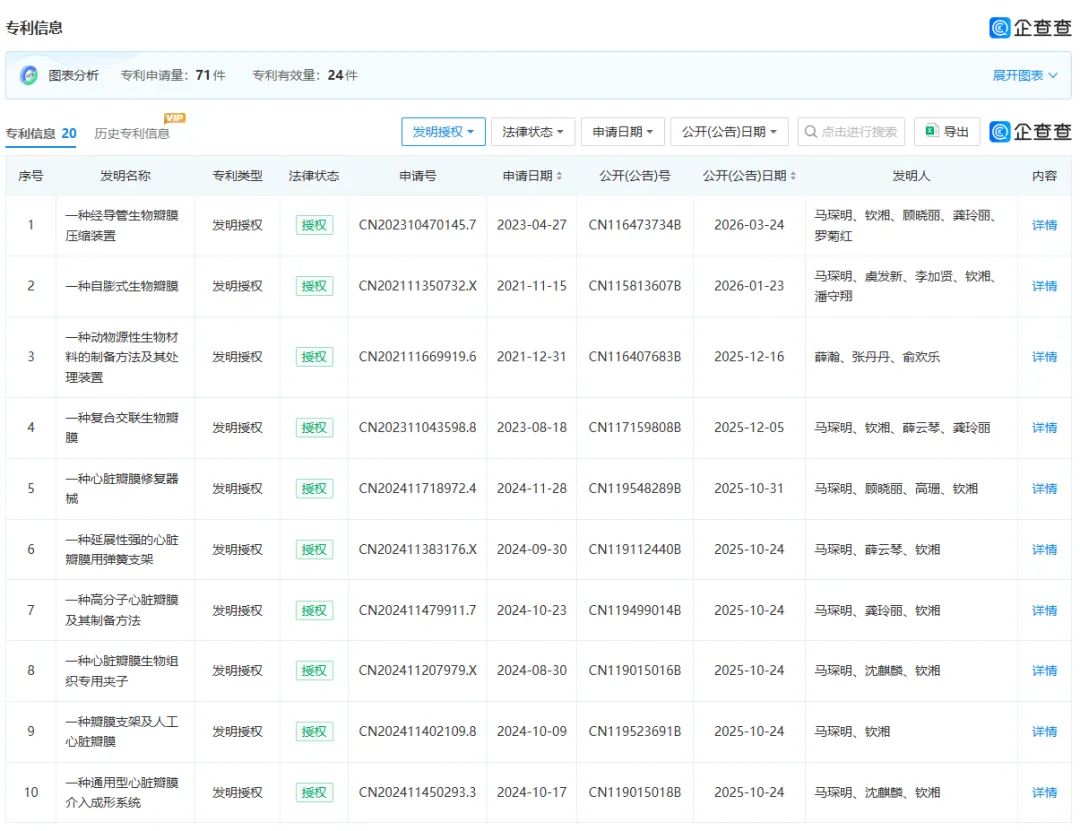Click application date 2024-10-09

pos(532,732)
